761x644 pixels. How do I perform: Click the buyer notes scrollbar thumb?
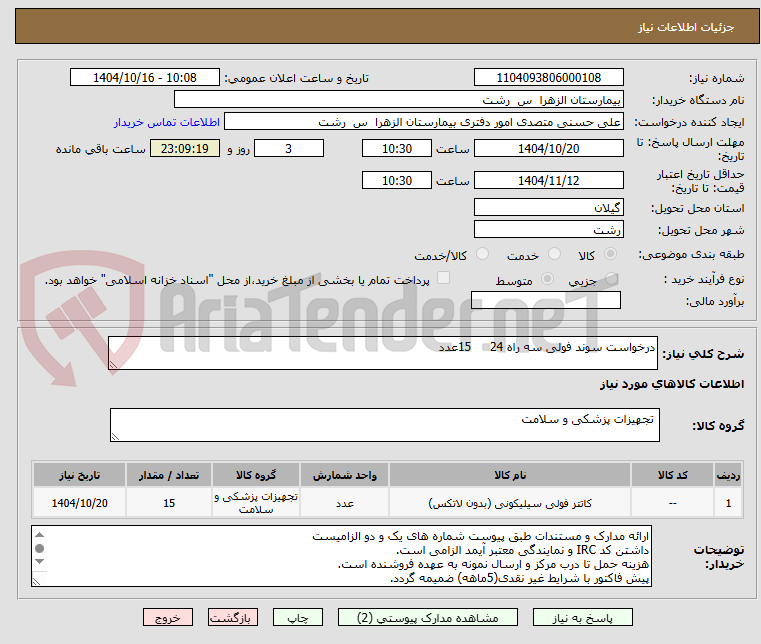tap(40, 548)
